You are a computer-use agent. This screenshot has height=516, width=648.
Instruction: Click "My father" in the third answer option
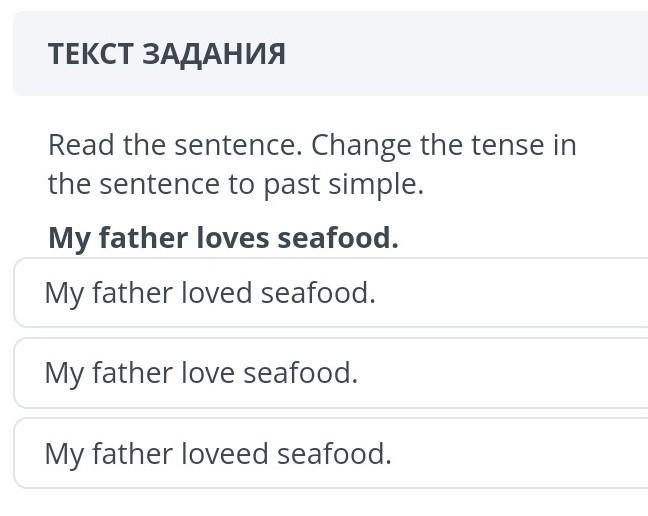(108, 454)
